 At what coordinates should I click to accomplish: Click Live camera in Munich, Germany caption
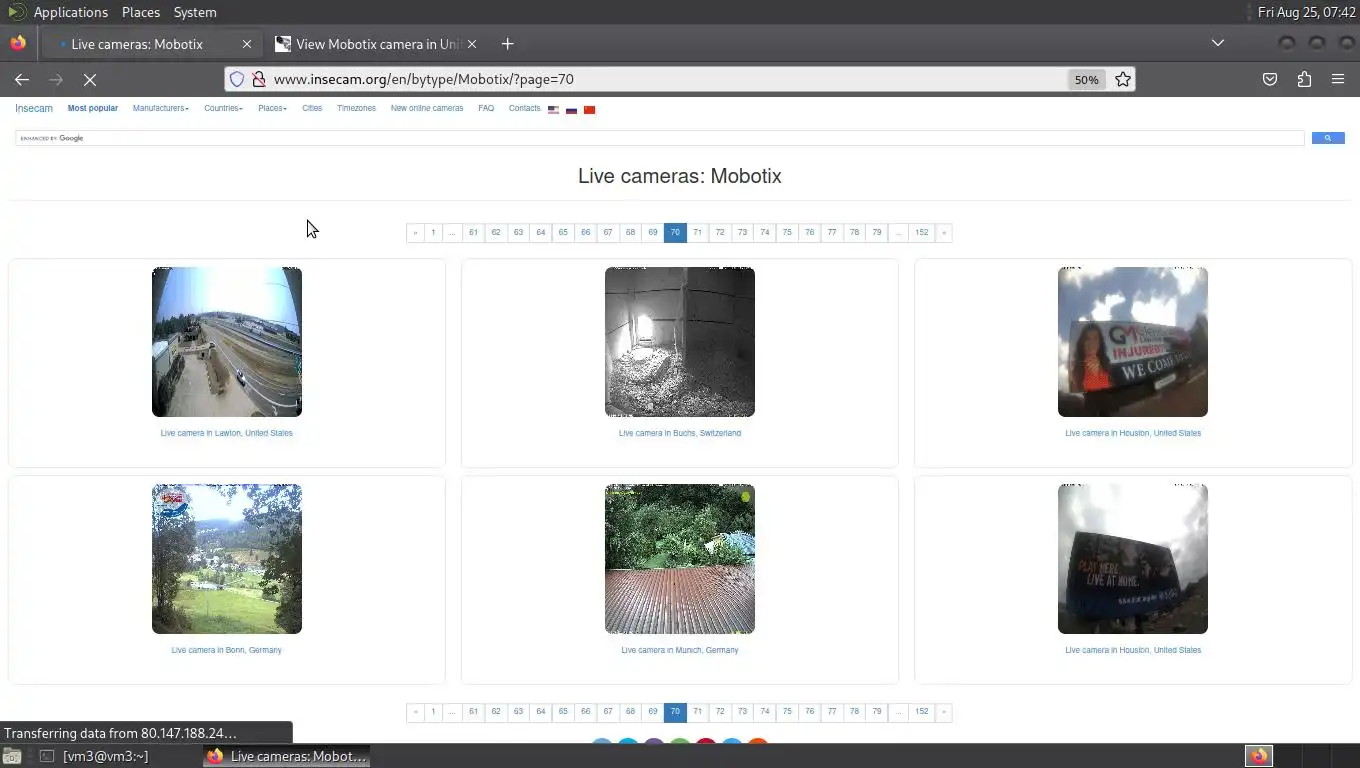(x=680, y=650)
